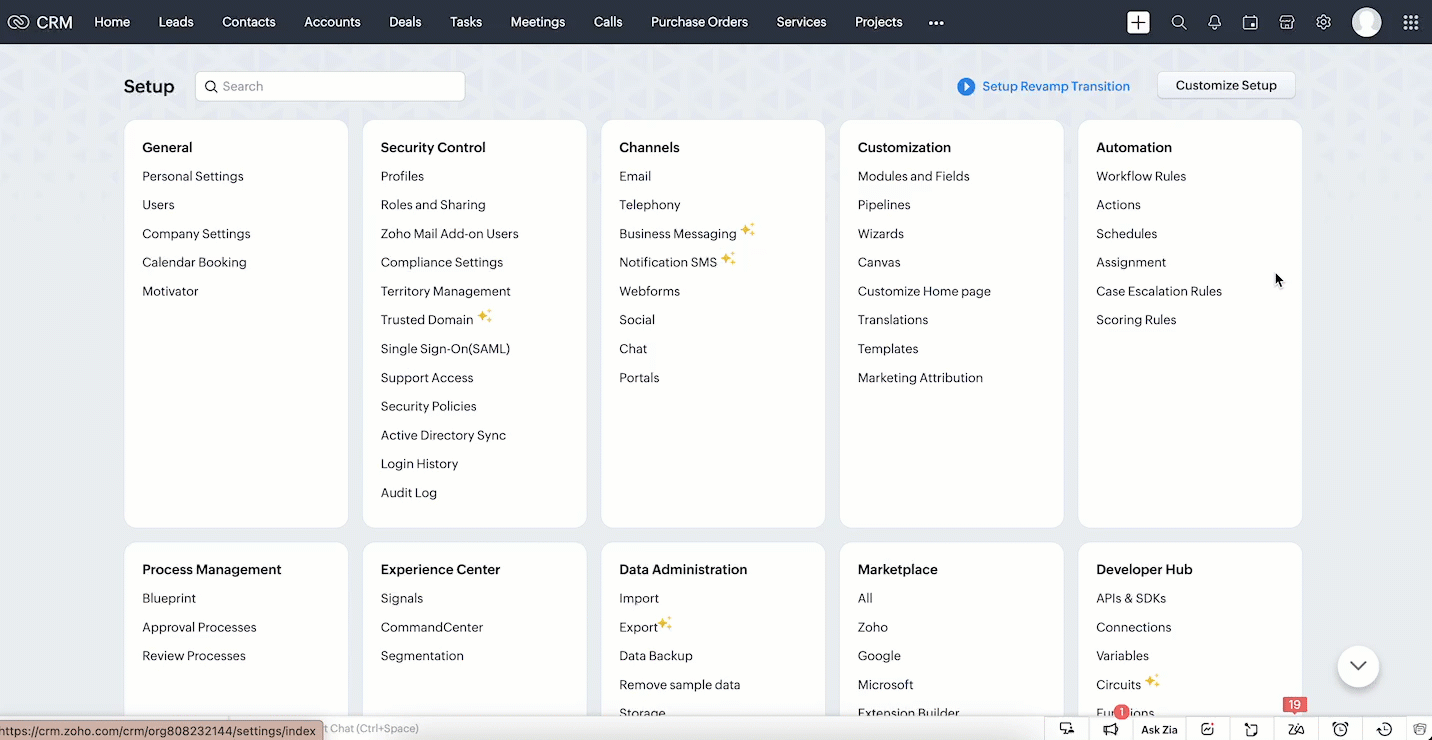This screenshot has height=740, width=1432.
Task: Open Data Backup under Data Administration
Action: [656, 656]
